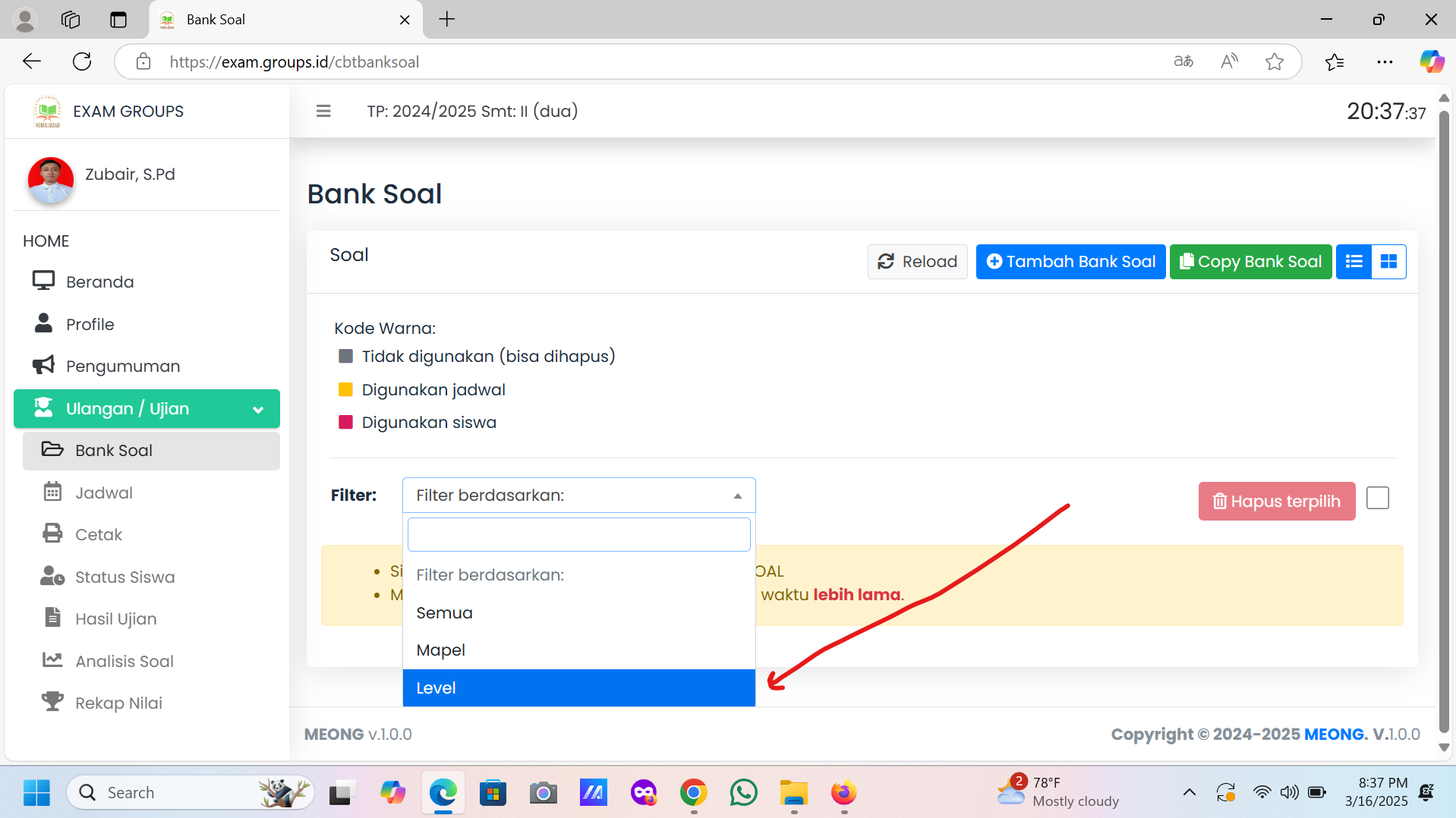Open Status Siswa sidebar item
This screenshot has height=818, width=1456.
coord(124,577)
